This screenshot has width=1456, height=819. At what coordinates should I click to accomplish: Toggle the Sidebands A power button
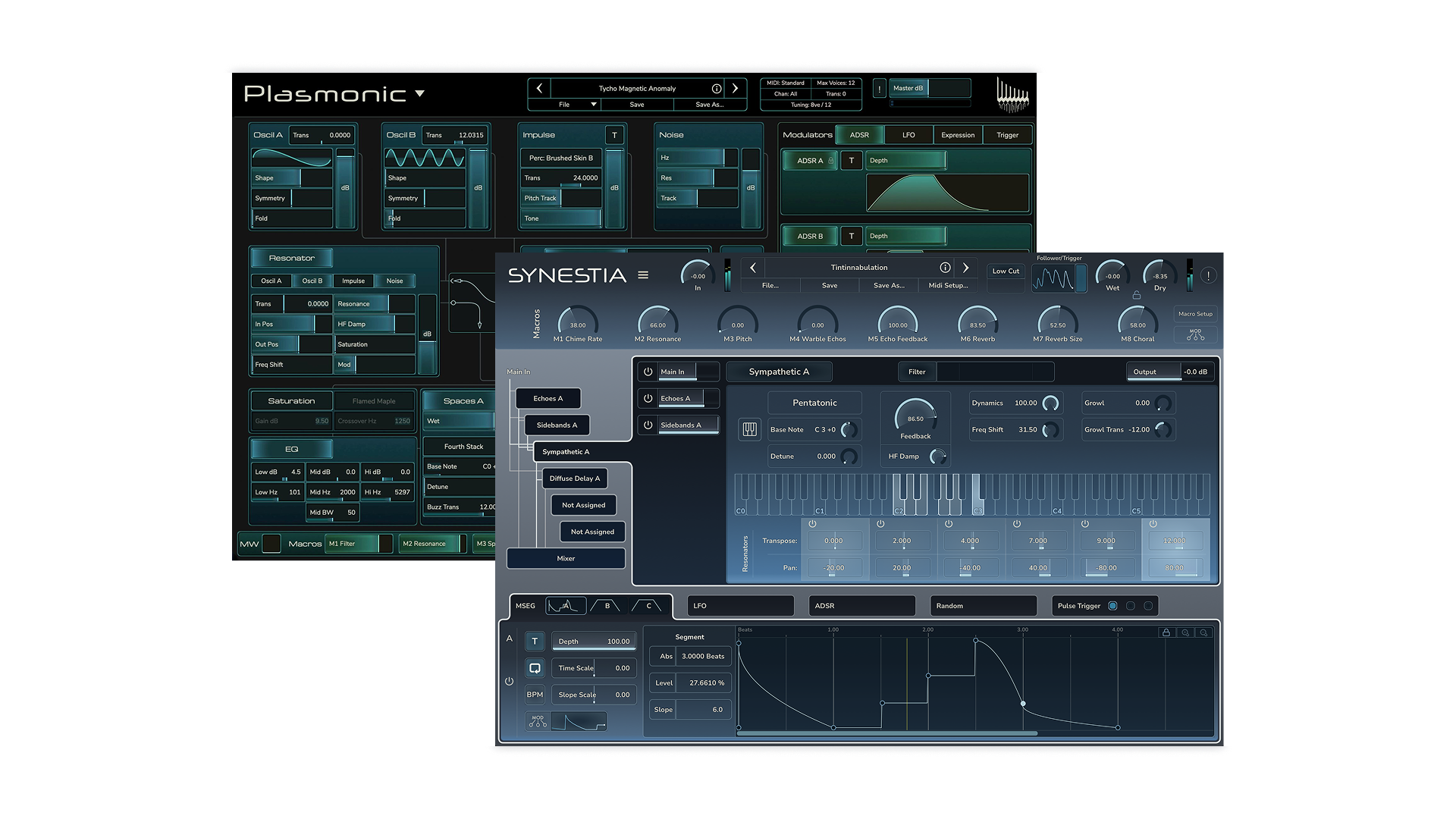coord(648,425)
